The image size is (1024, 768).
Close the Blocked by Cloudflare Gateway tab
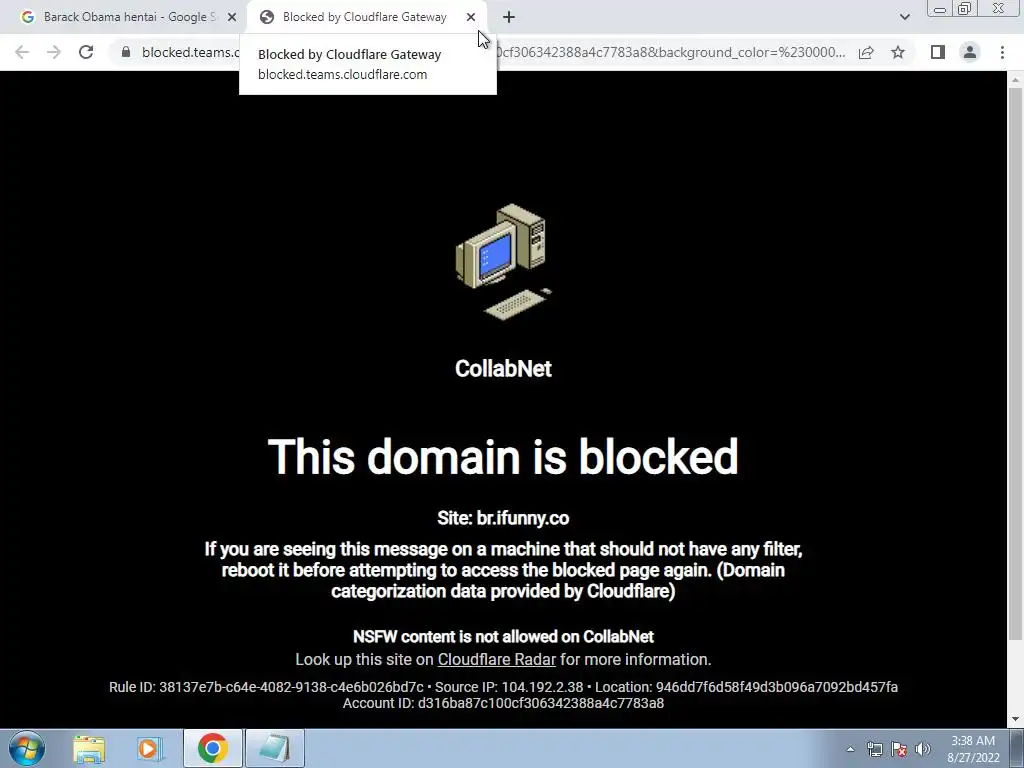(x=471, y=17)
